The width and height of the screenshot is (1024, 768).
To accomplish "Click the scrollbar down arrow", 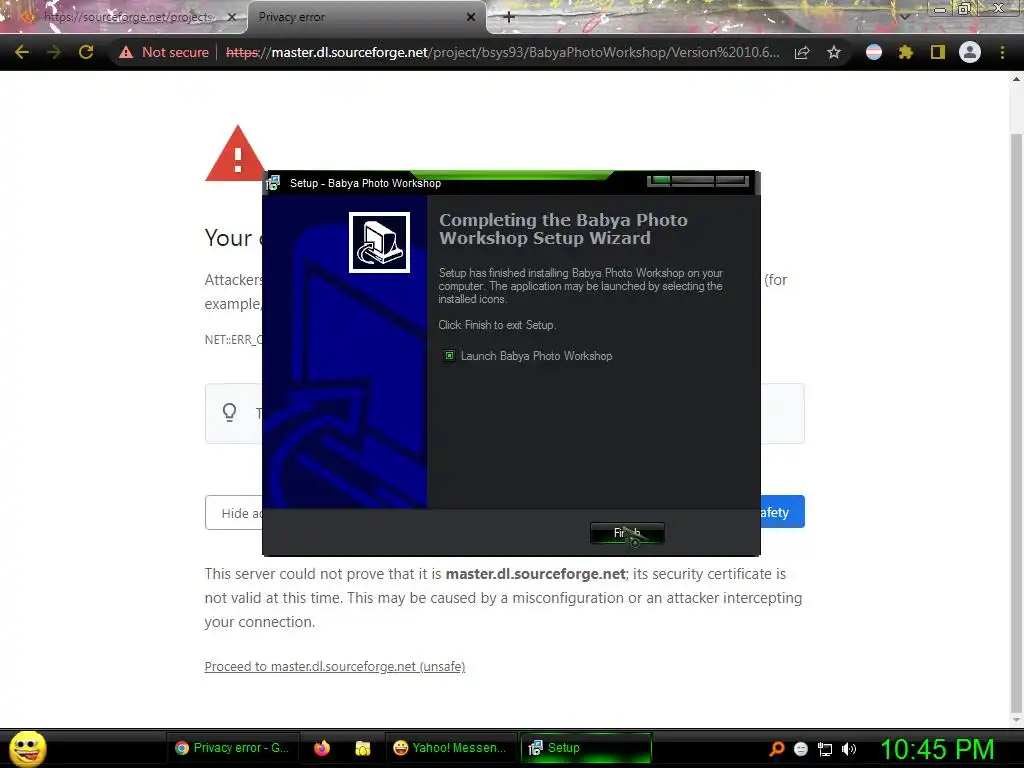I will [x=1016, y=720].
